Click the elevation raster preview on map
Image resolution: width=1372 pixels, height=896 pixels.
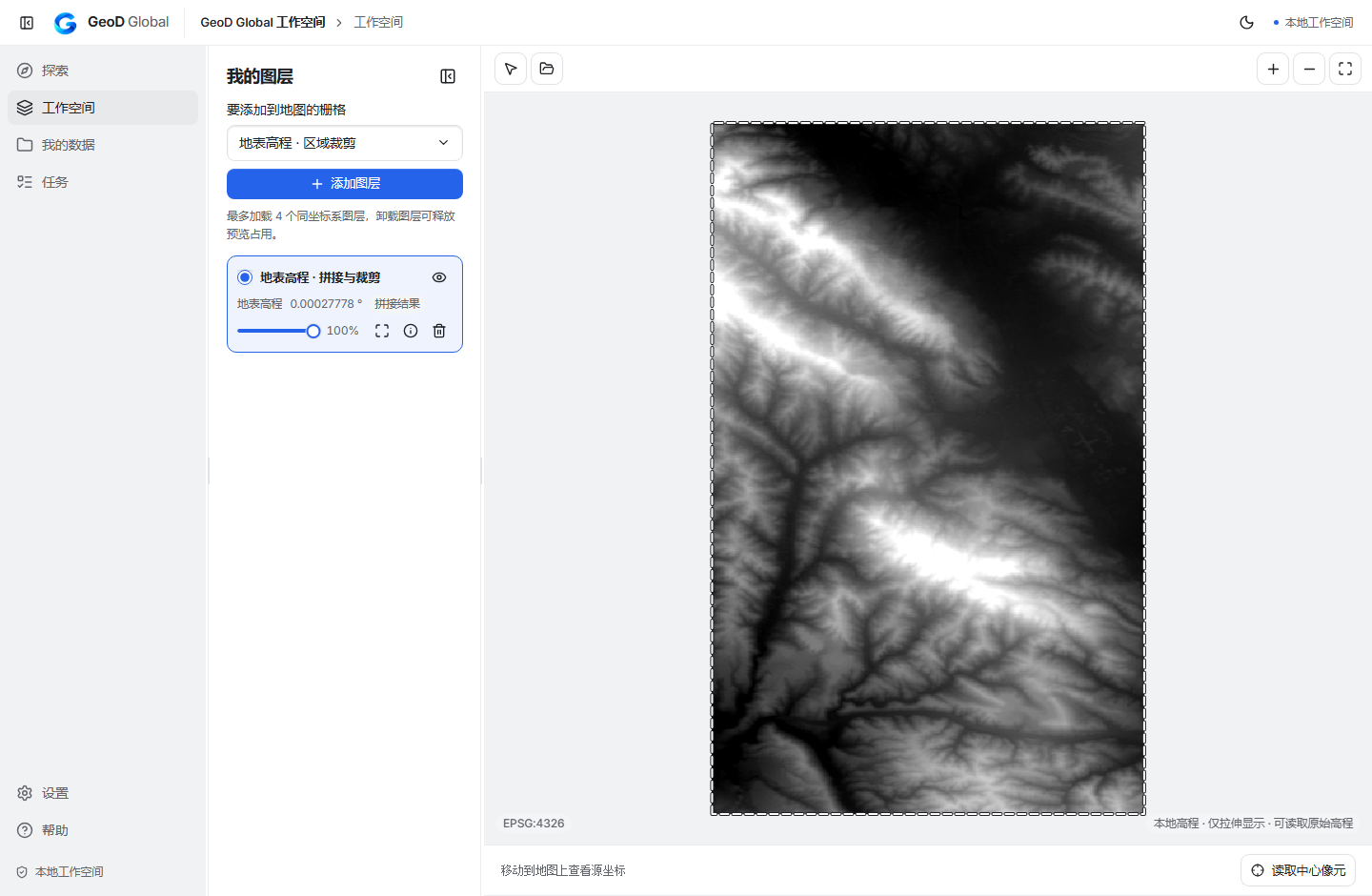coord(928,468)
